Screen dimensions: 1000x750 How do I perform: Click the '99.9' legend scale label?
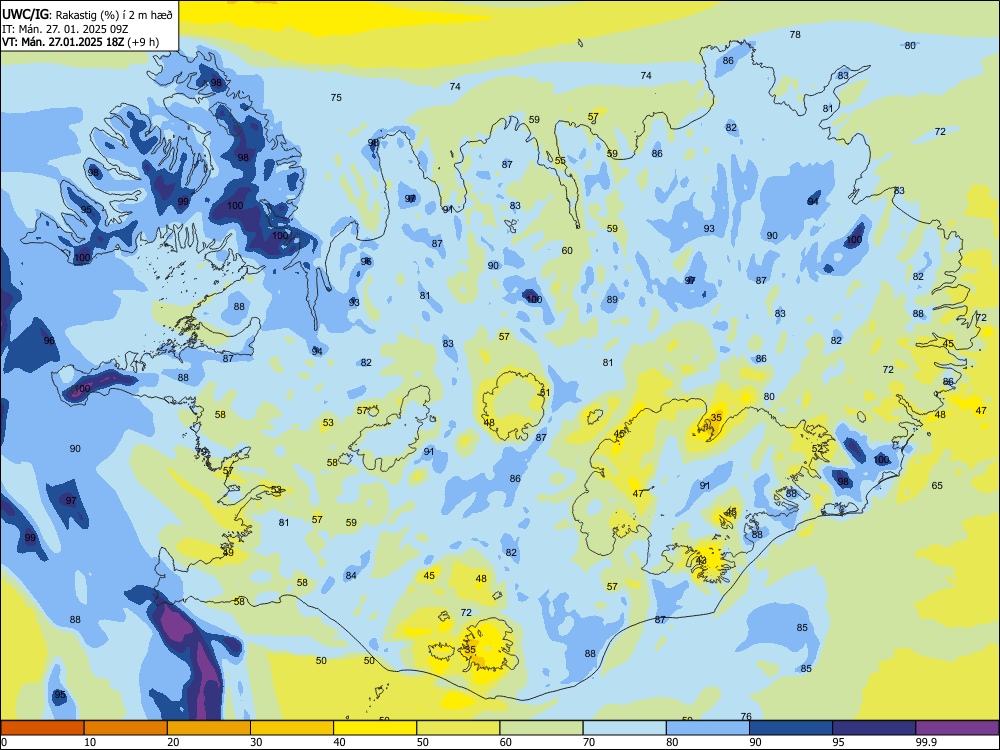925,742
